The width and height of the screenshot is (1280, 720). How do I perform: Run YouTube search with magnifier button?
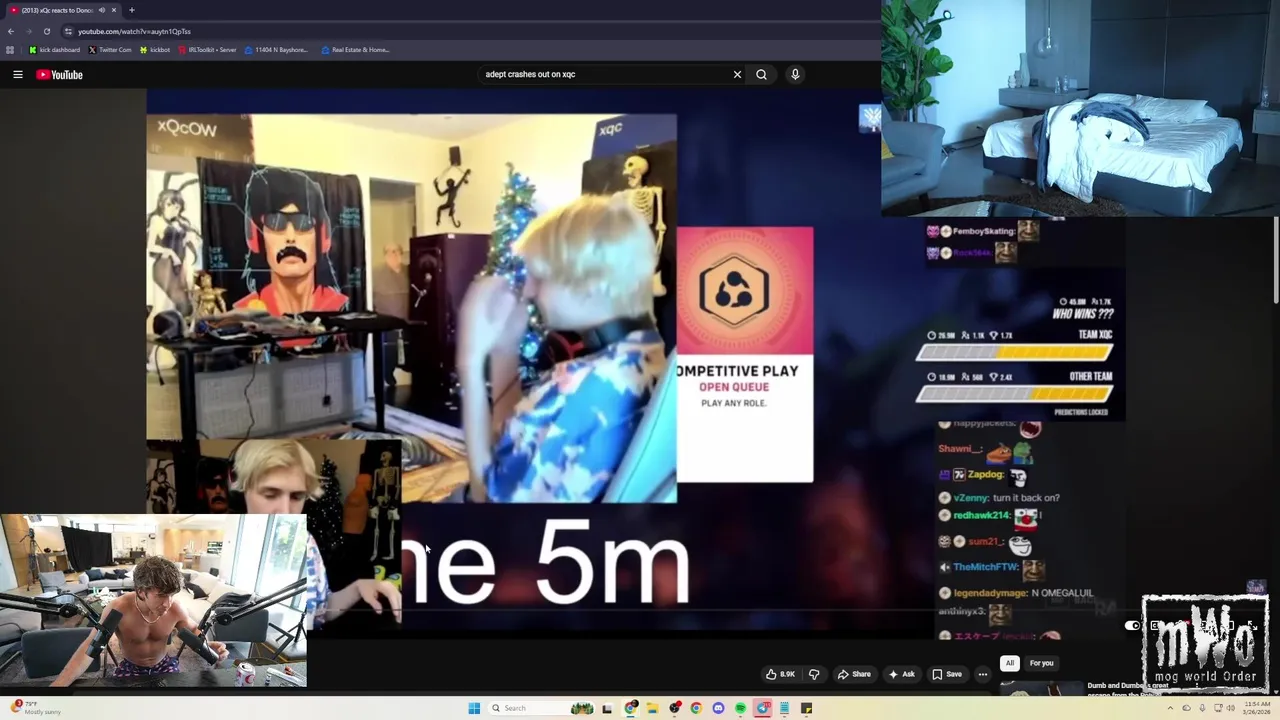coord(761,74)
